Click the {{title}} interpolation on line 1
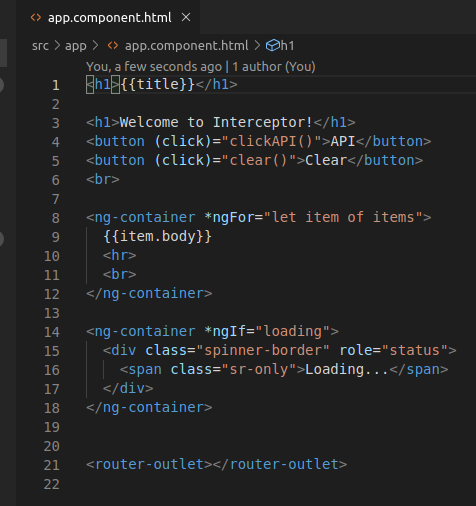 pyautogui.click(x=158, y=84)
